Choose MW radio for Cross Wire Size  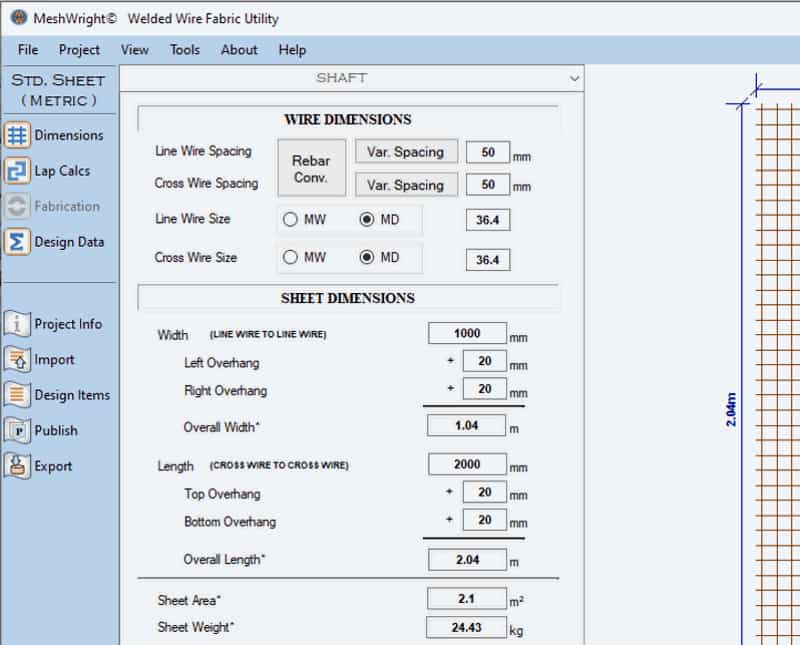(291, 258)
